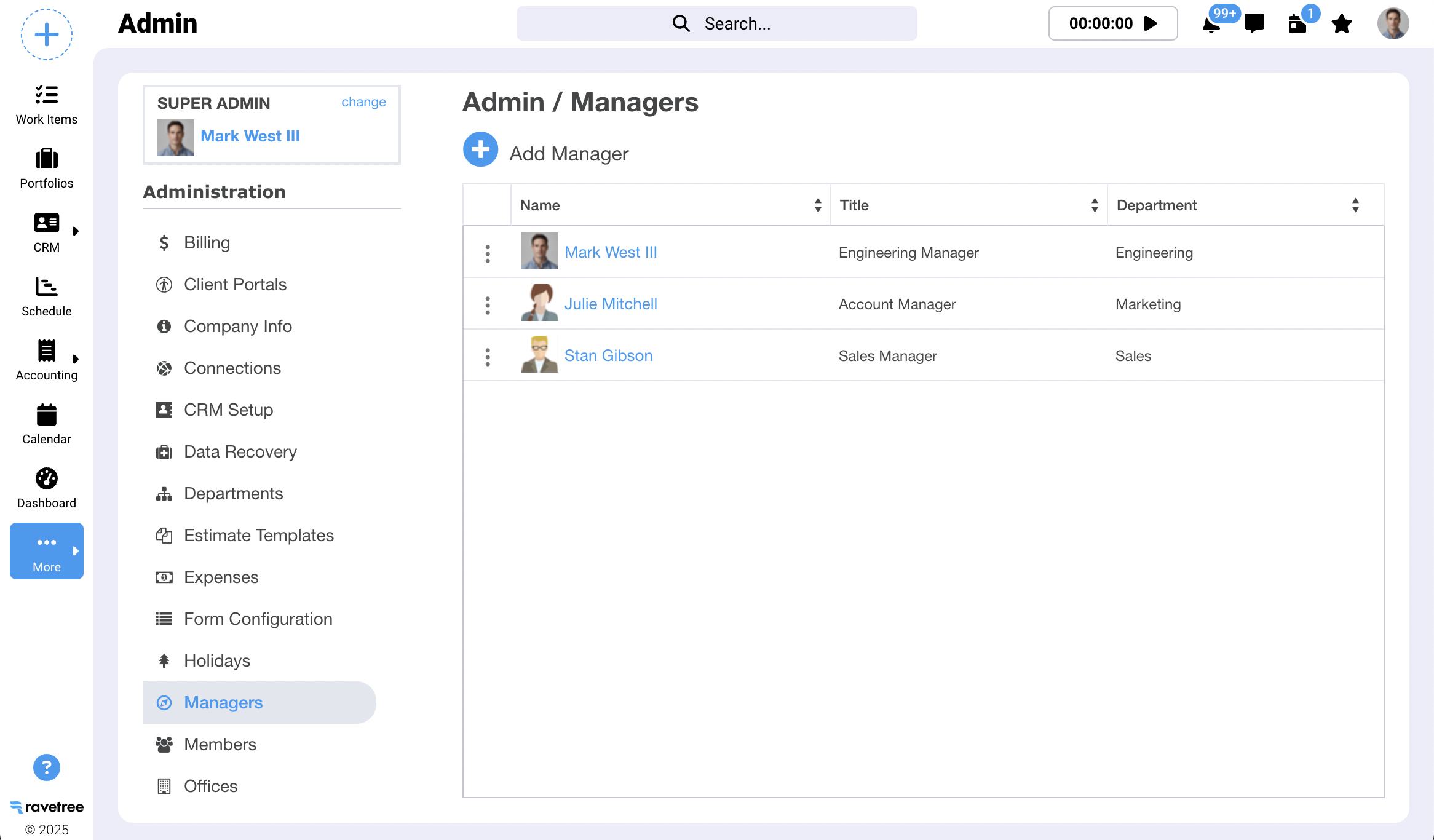
Task: Sort table by Name column arrows
Action: click(x=818, y=205)
